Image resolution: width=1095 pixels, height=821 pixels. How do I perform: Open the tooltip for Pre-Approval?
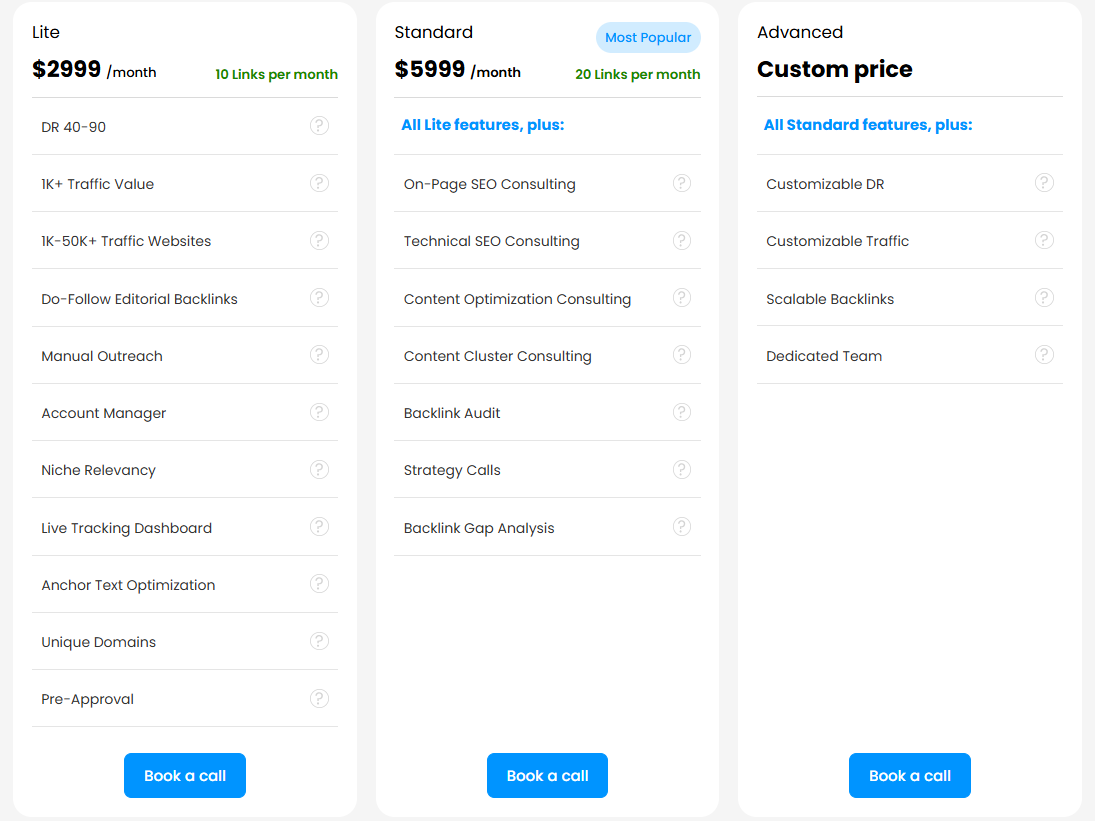click(319, 698)
